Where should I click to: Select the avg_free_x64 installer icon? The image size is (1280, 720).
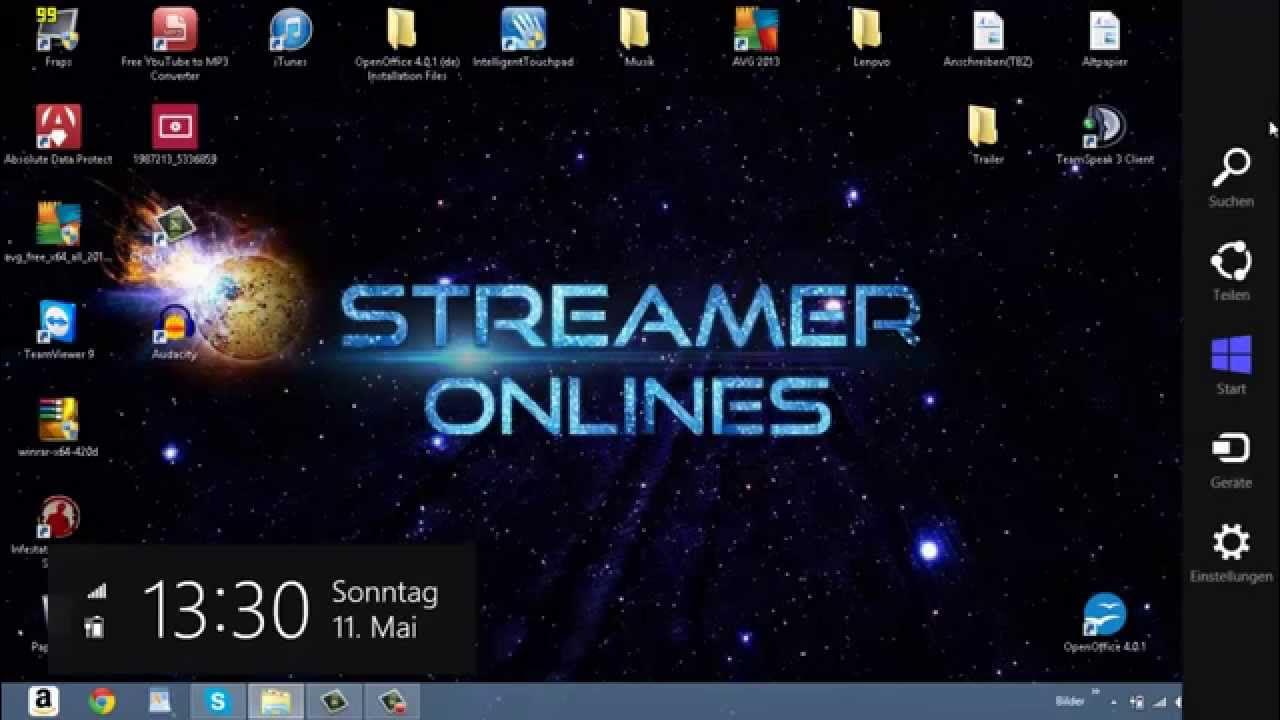tap(58, 232)
